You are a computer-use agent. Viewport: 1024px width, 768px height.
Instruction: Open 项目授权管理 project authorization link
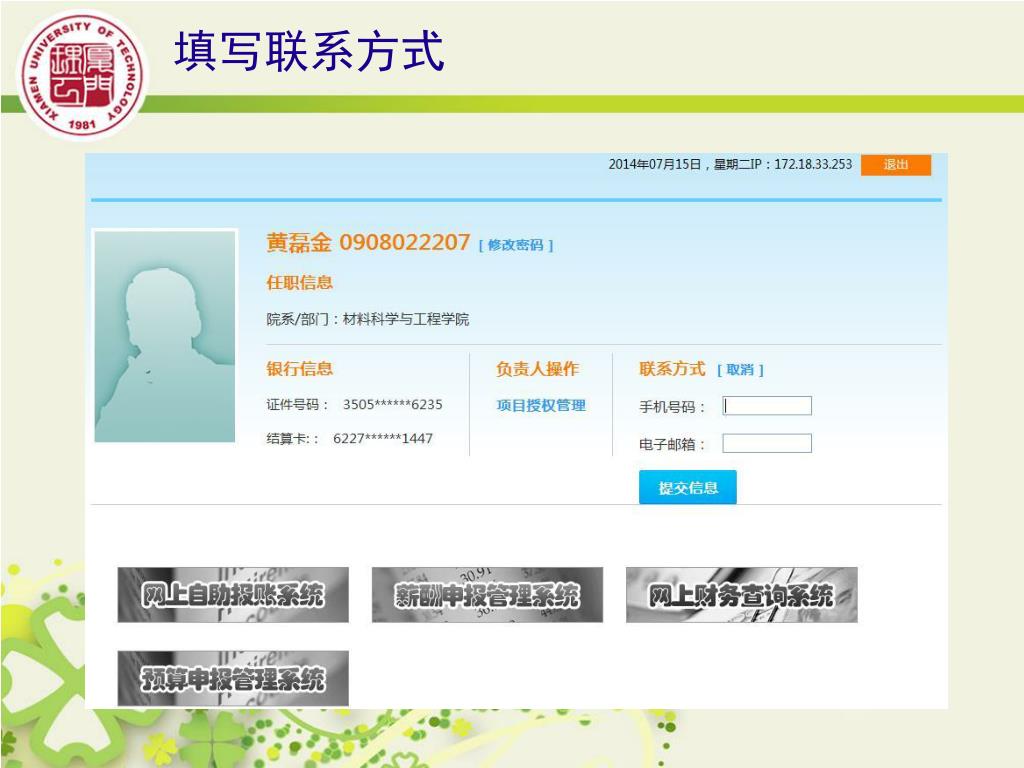click(x=541, y=406)
